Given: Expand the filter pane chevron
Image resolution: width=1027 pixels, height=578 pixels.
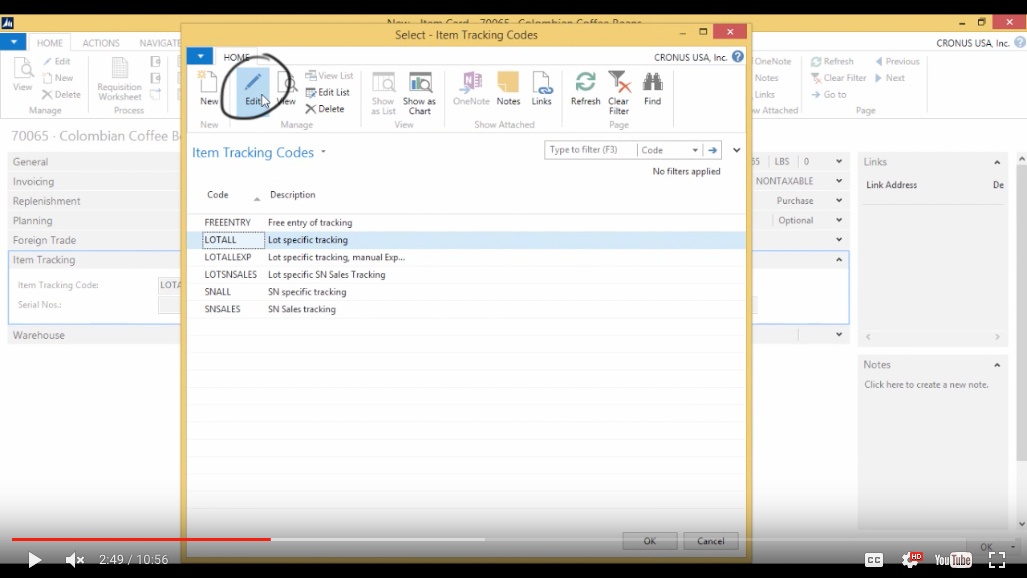Looking at the screenshot, I should 737,150.
